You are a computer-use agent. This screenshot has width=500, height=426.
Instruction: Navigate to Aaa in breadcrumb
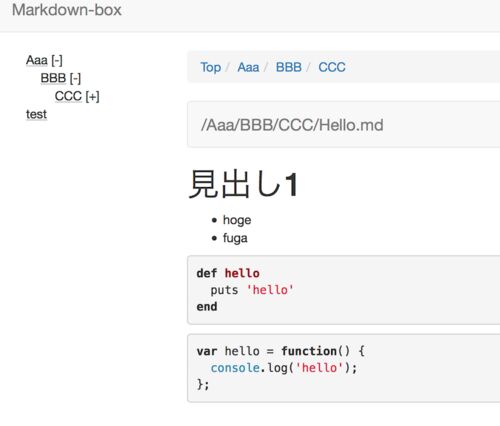click(248, 67)
